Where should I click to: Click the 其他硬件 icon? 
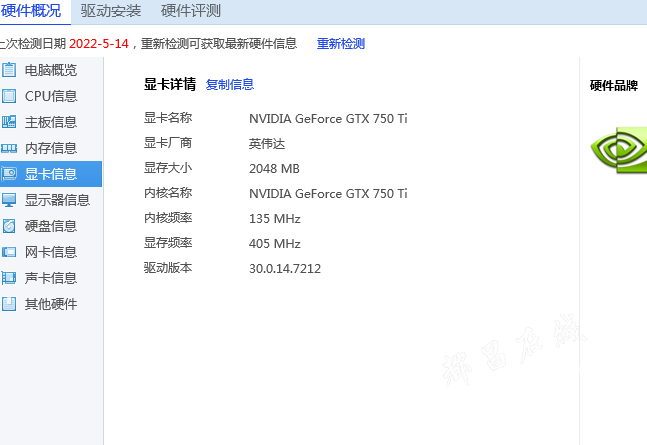tap(9, 304)
